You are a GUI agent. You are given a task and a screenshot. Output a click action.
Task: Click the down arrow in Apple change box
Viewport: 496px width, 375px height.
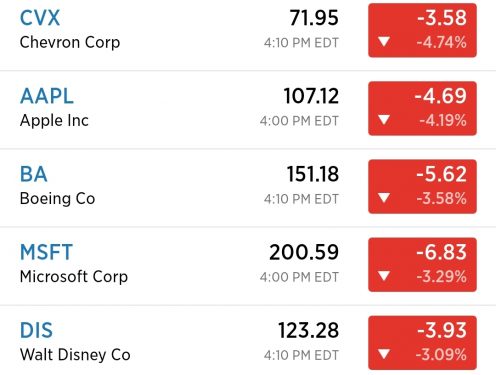coord(384,120)
